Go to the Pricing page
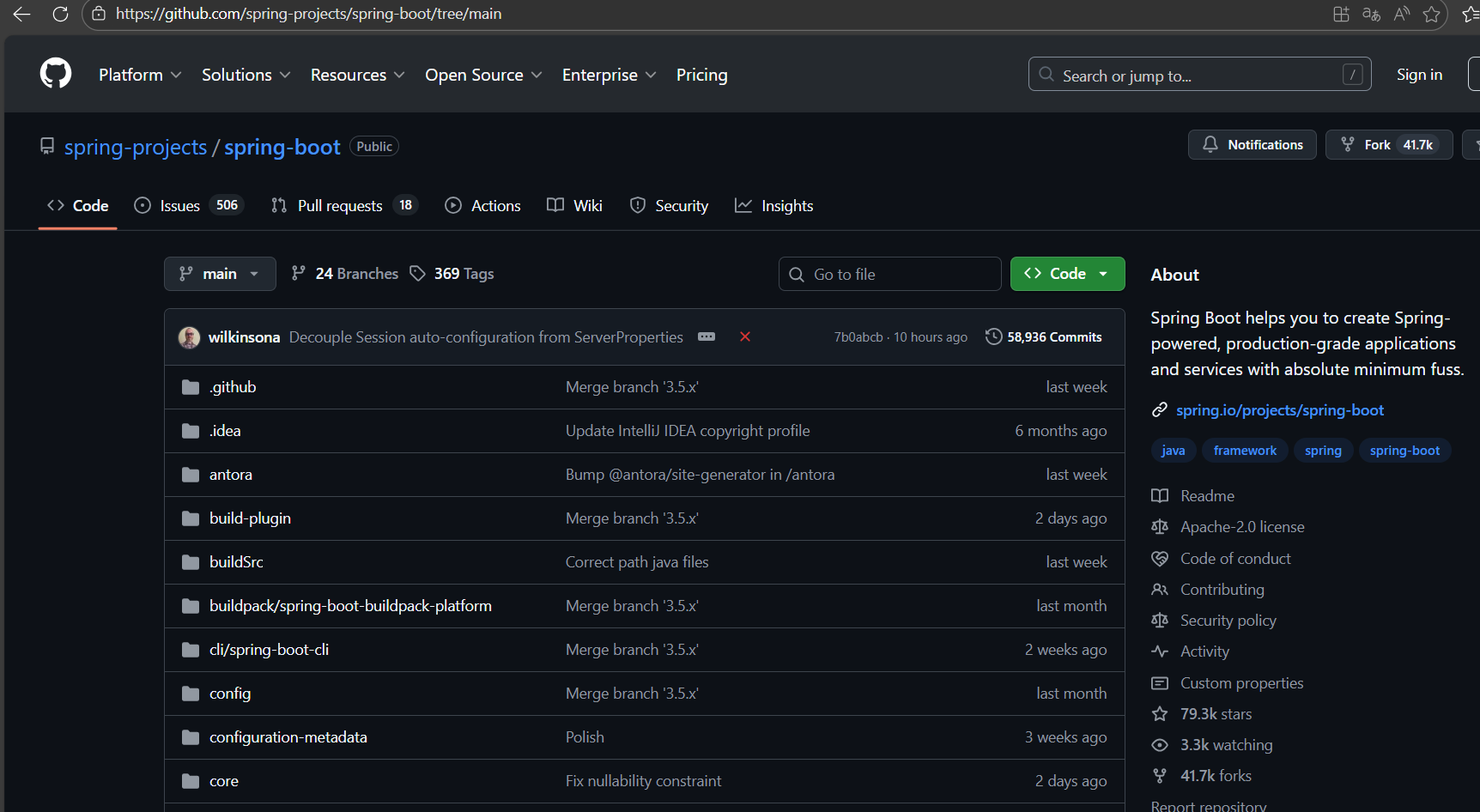 701,75
